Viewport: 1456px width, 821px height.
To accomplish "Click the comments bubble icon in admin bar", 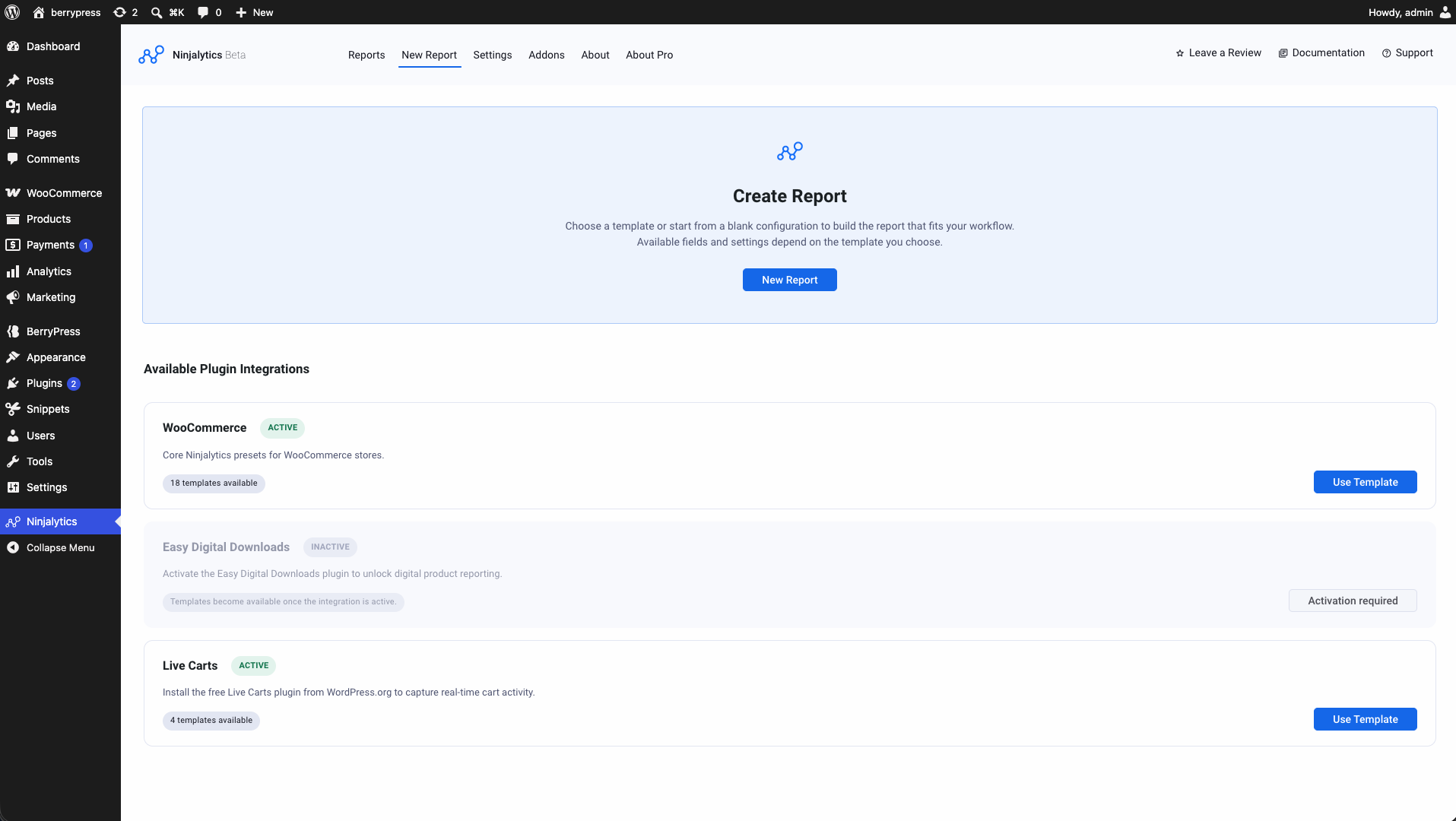I will (x=203, y=12).
